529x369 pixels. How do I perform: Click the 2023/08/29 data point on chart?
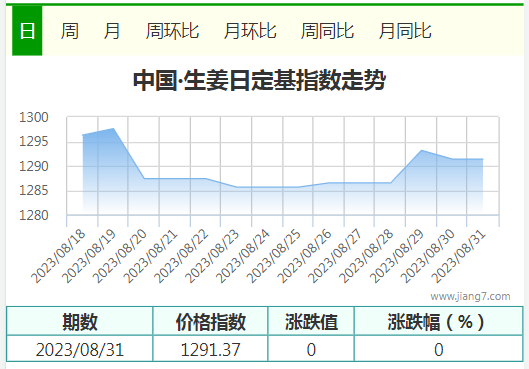[x=421, y=150]
